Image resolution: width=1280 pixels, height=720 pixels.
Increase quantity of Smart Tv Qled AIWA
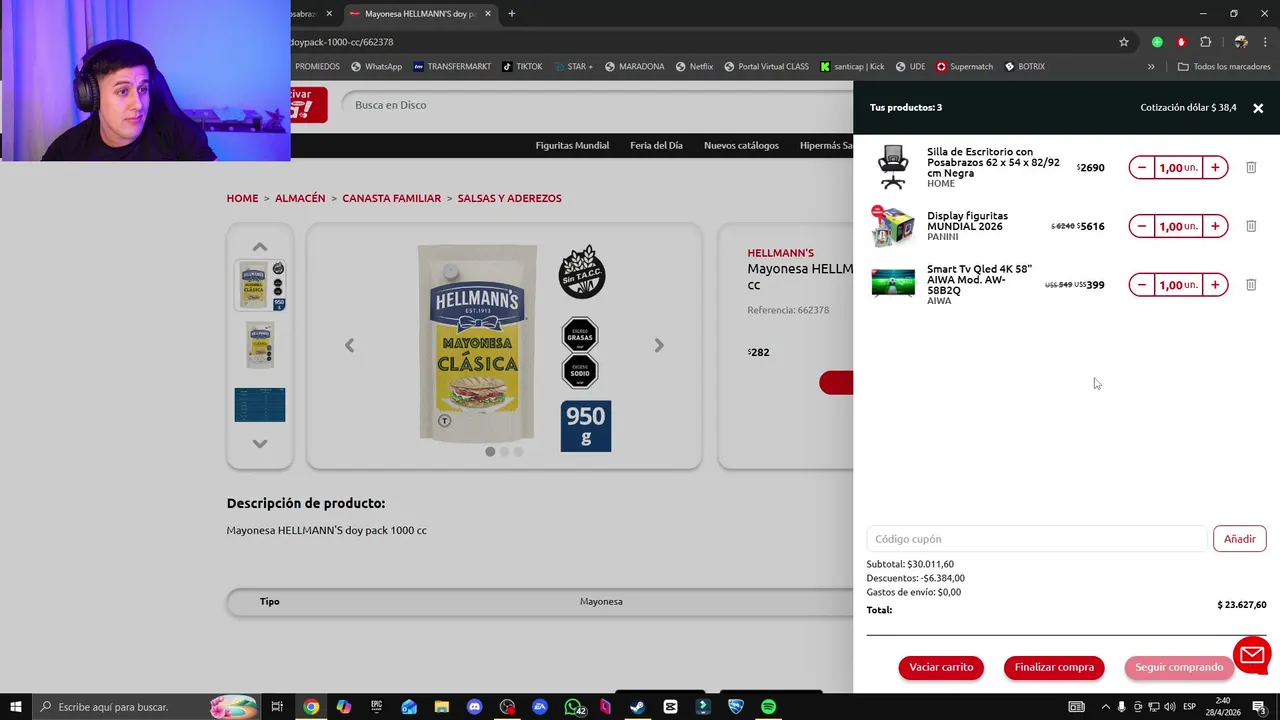pos(1215,285)
